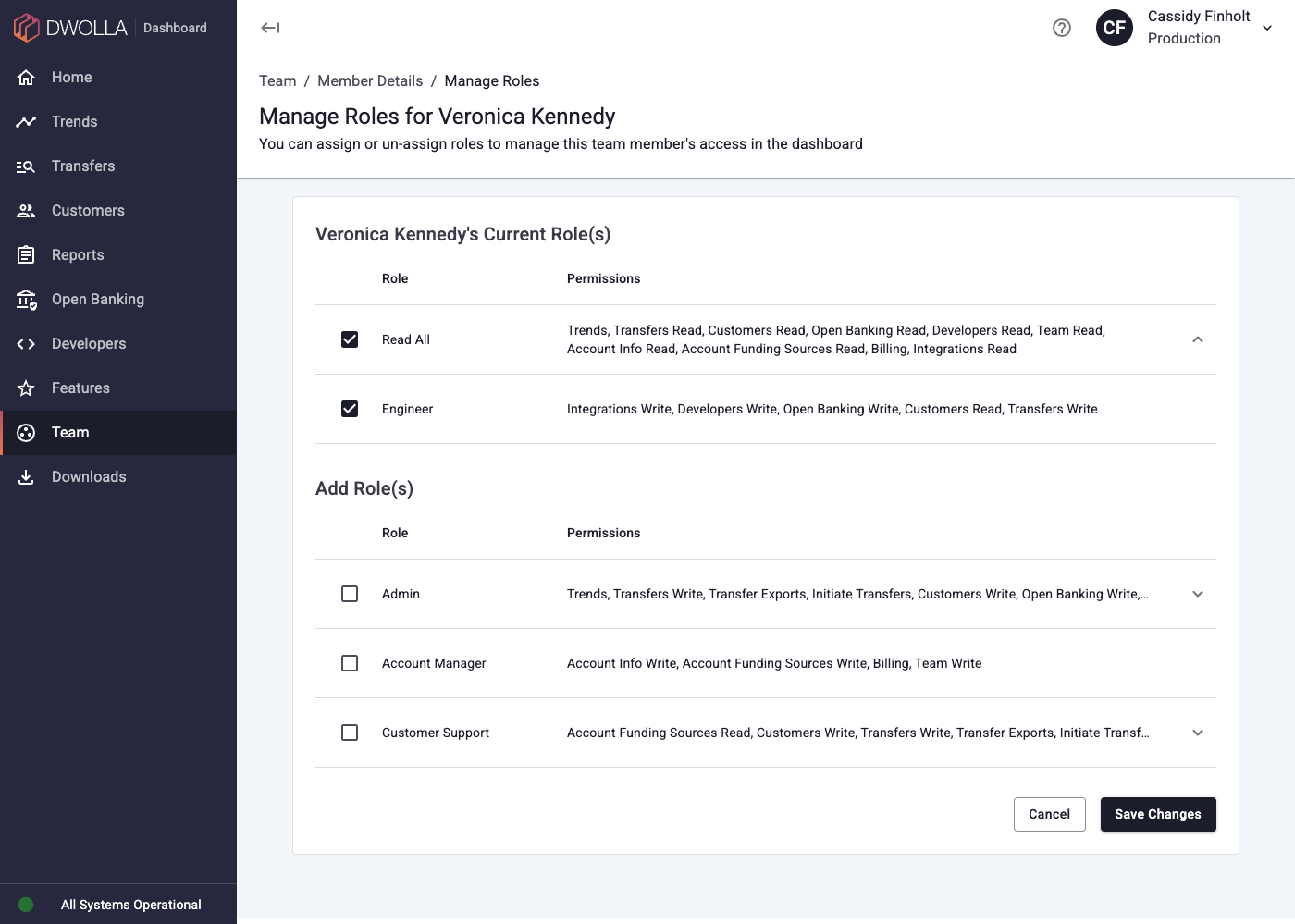The height and width of the screenshot is (924, 1295).
Task: Click the Engineer role name
Action: pos(407,409)
